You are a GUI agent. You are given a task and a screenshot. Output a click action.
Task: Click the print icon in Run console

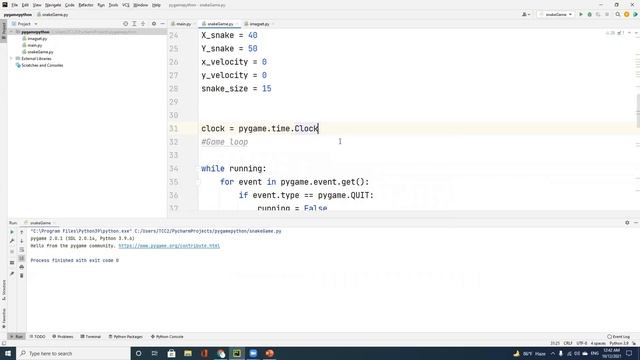pyautogui.click(x=22, y=267)
